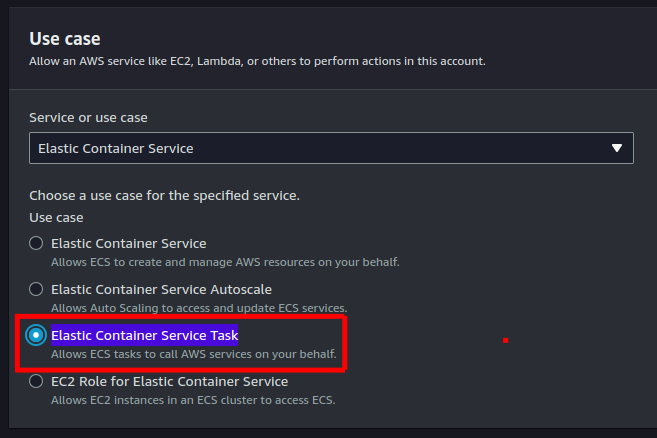This screenshot has width=657, height=438.
Task: Click the EC2 Role for Elastic Container Service label
Action: 169,381
